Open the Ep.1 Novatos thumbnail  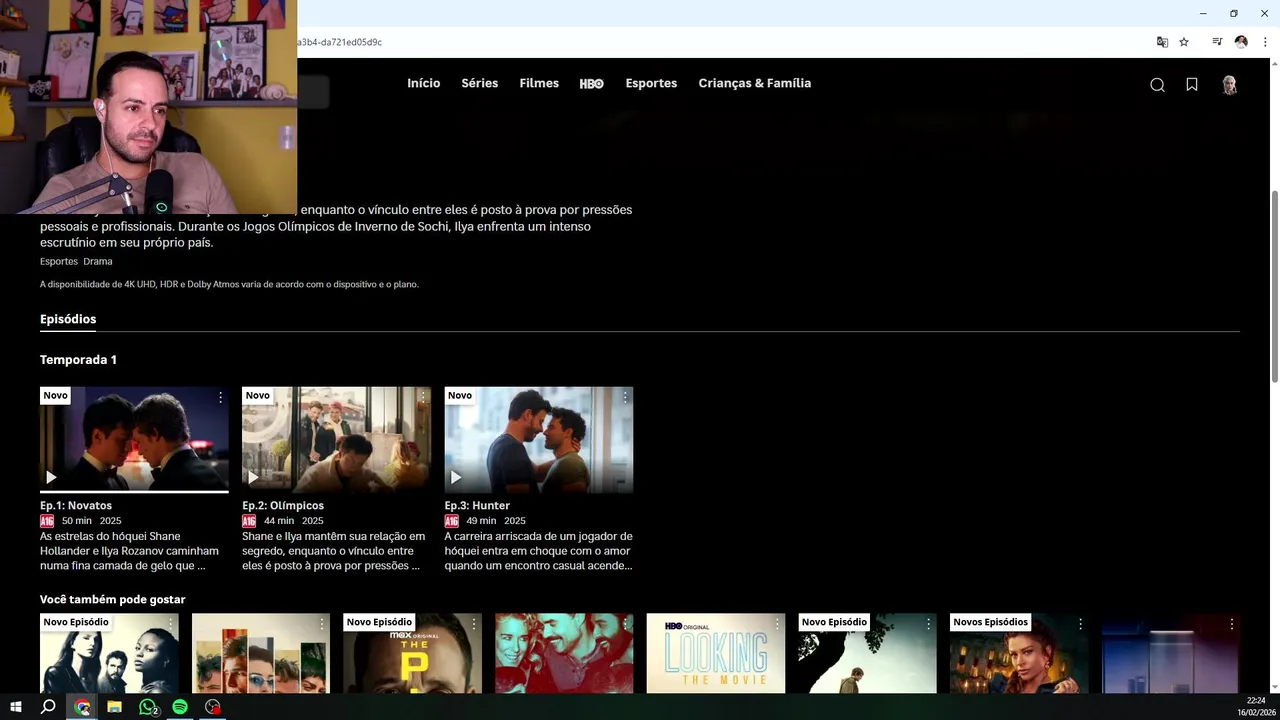pos(134,439)
